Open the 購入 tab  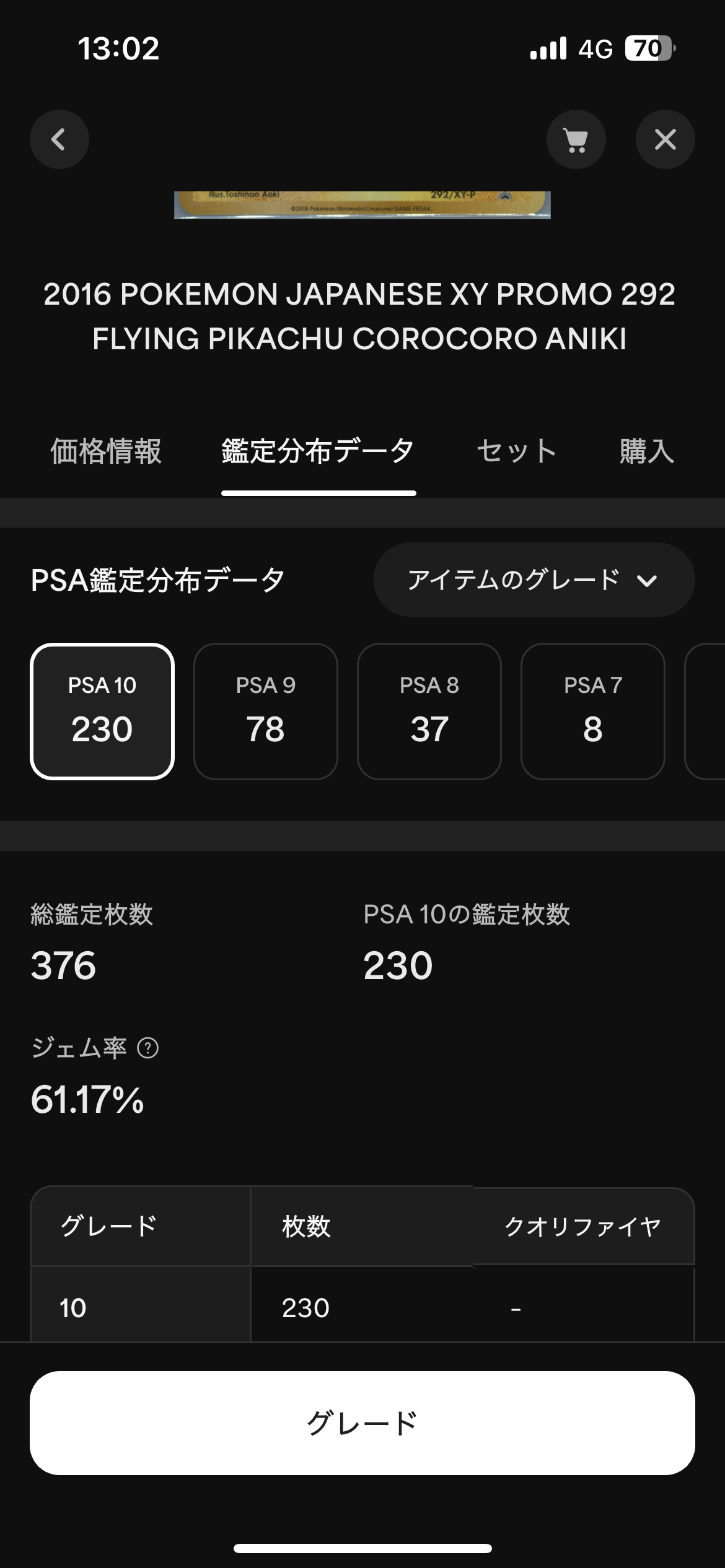[647, 451]
